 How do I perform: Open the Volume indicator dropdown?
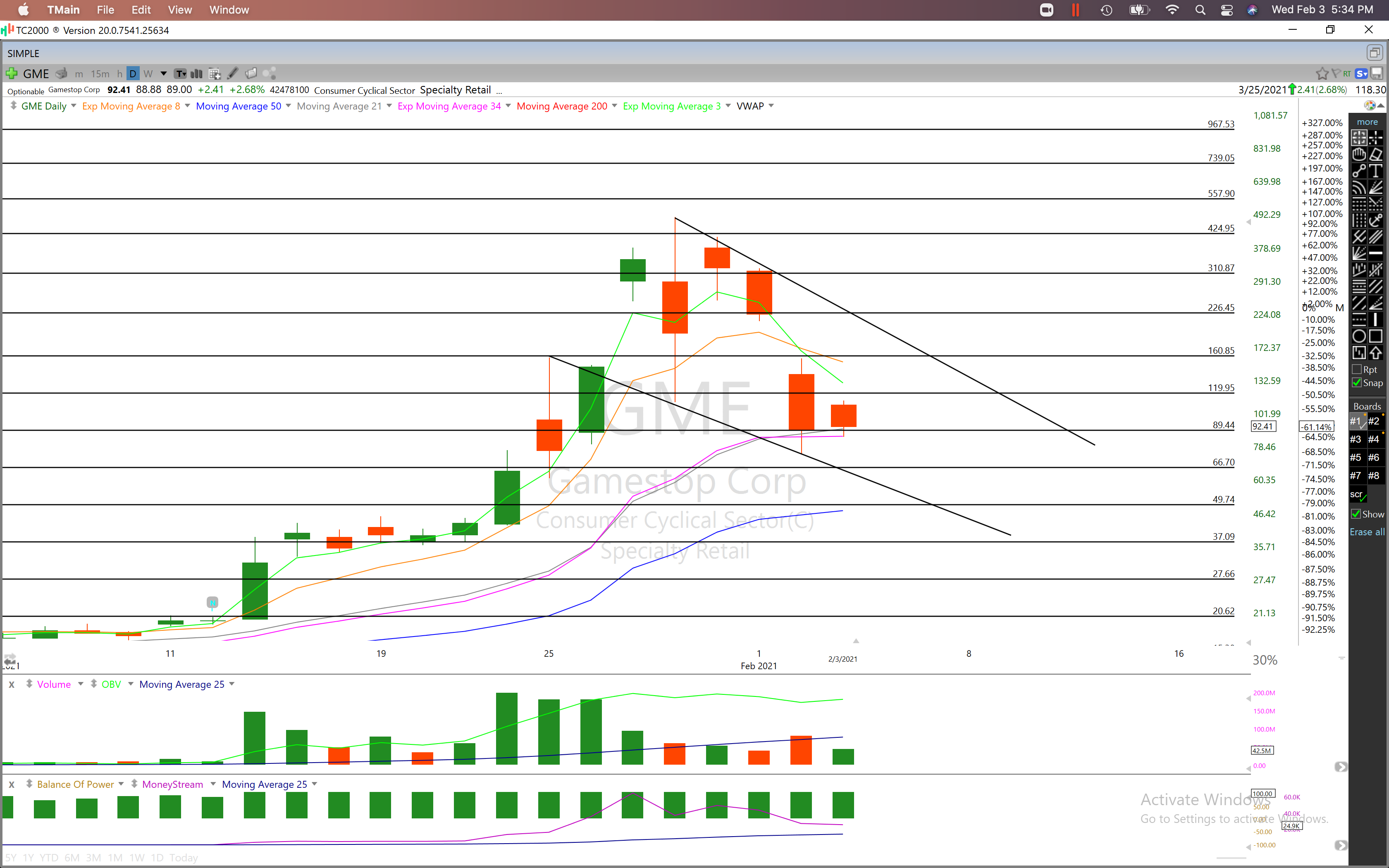pos(80,684)
